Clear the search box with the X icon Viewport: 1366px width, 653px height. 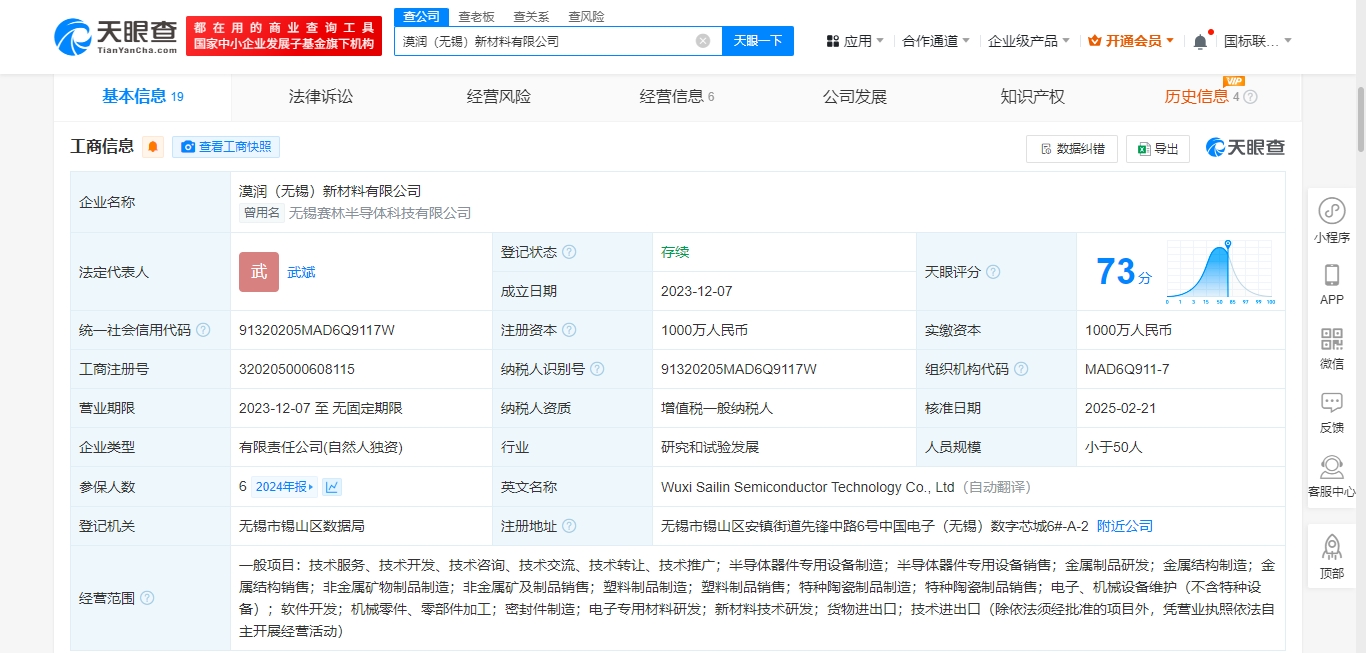[703, 41]
